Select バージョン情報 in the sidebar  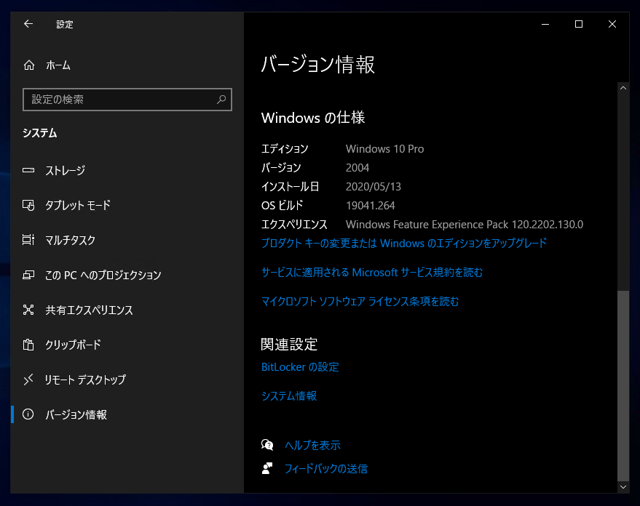(76, 415)
